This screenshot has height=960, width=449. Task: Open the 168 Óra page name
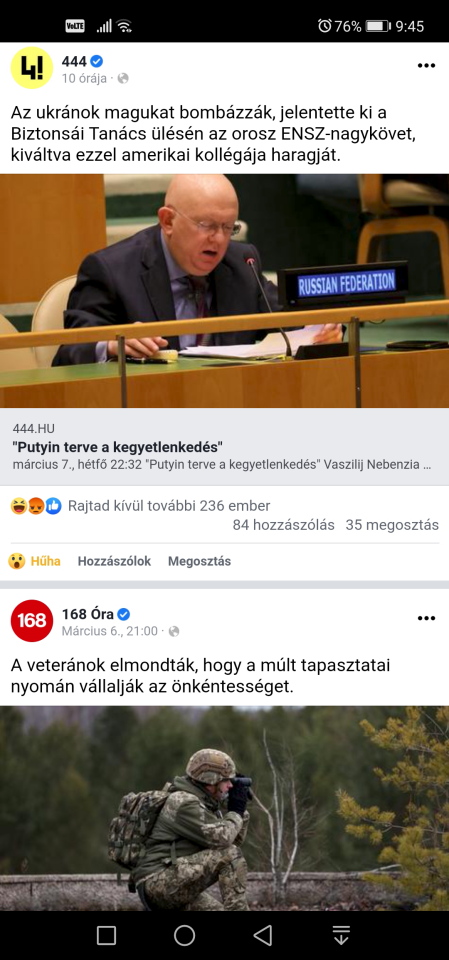[x=88, y=613]
